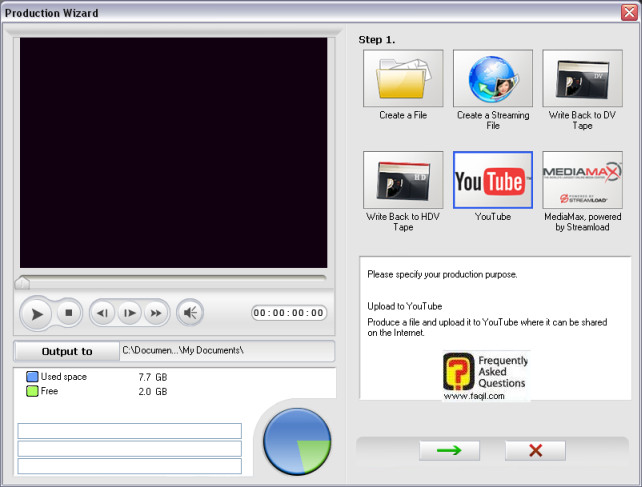Click the 7.7 GB used space value

coord(153,377)
